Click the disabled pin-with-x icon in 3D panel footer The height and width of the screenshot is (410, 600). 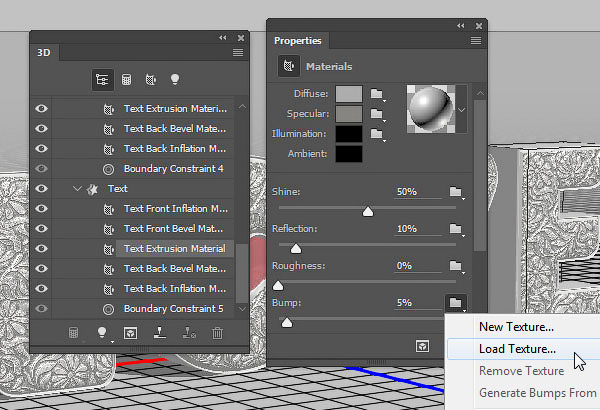pos(189,333)
